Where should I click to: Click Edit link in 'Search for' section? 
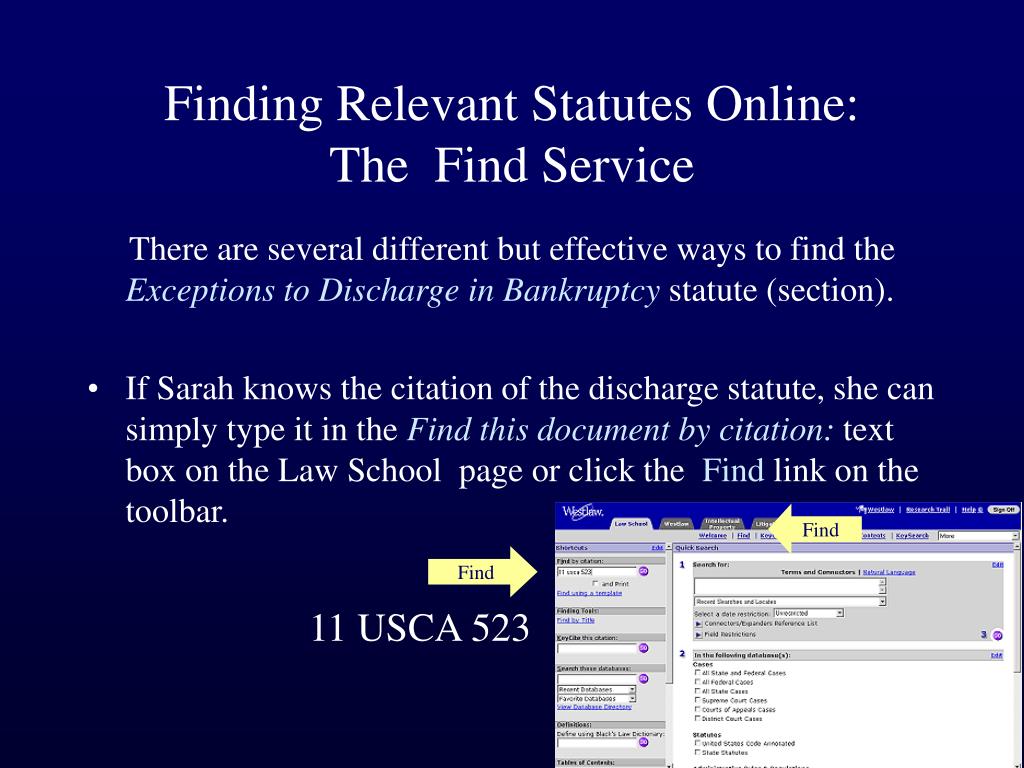[997, 564]
